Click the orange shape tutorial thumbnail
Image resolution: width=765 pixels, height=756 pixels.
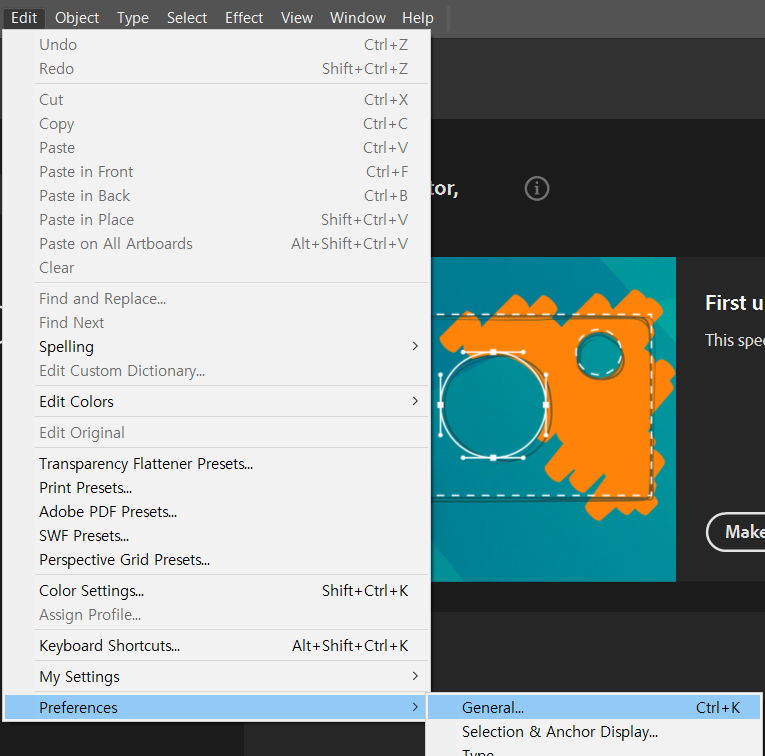pyautogui.click(x=553, y=419)
